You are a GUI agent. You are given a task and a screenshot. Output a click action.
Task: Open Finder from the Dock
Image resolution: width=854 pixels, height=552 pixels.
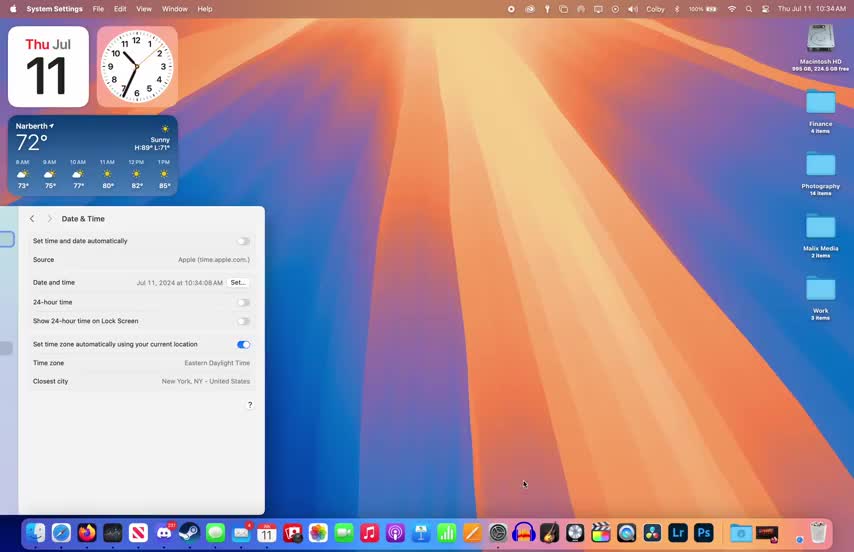point(36,533)
